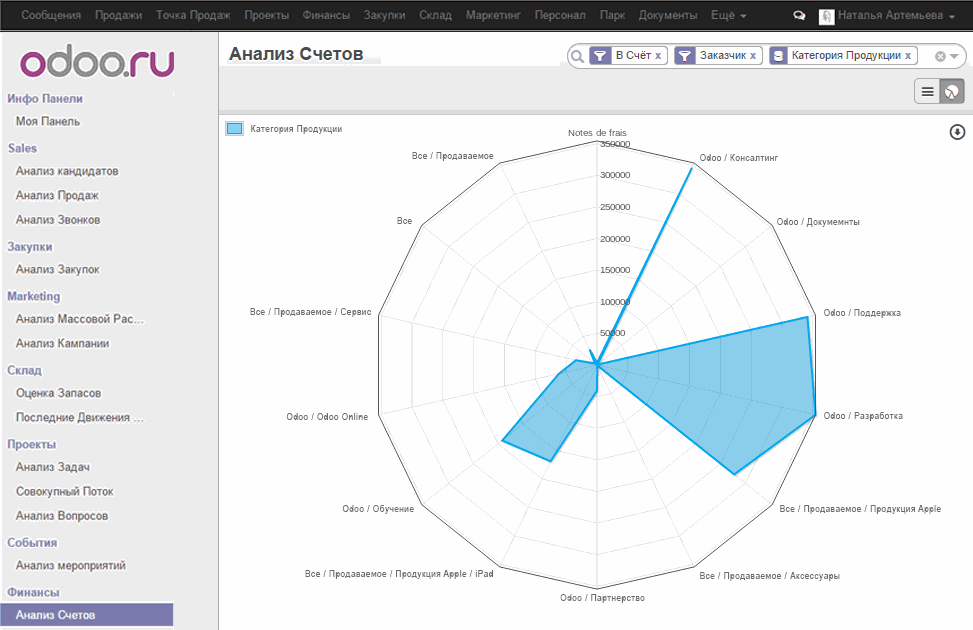The width and height of the screenshot is (973, 630).
Task: Open the Точка Продаж menu
Action: (193, 15)
